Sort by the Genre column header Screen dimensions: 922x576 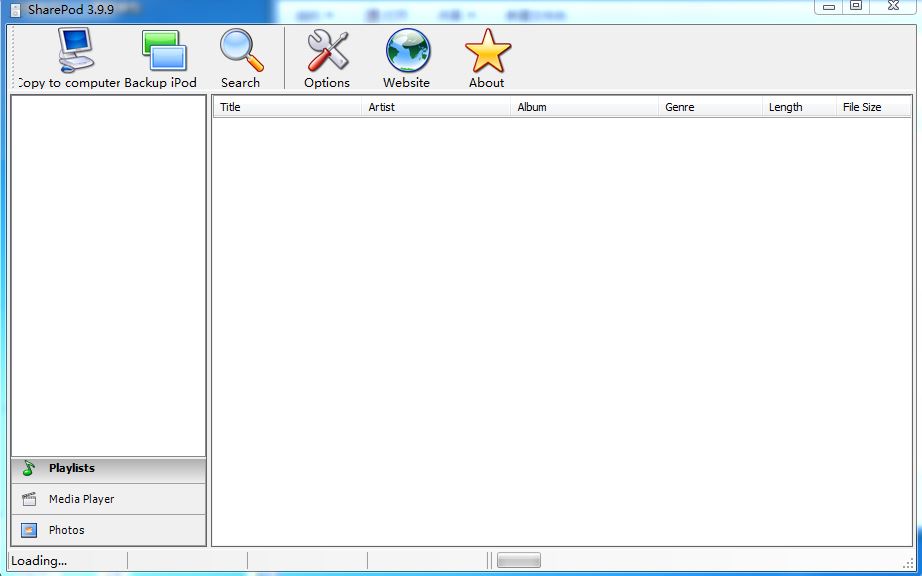point(710,107)
